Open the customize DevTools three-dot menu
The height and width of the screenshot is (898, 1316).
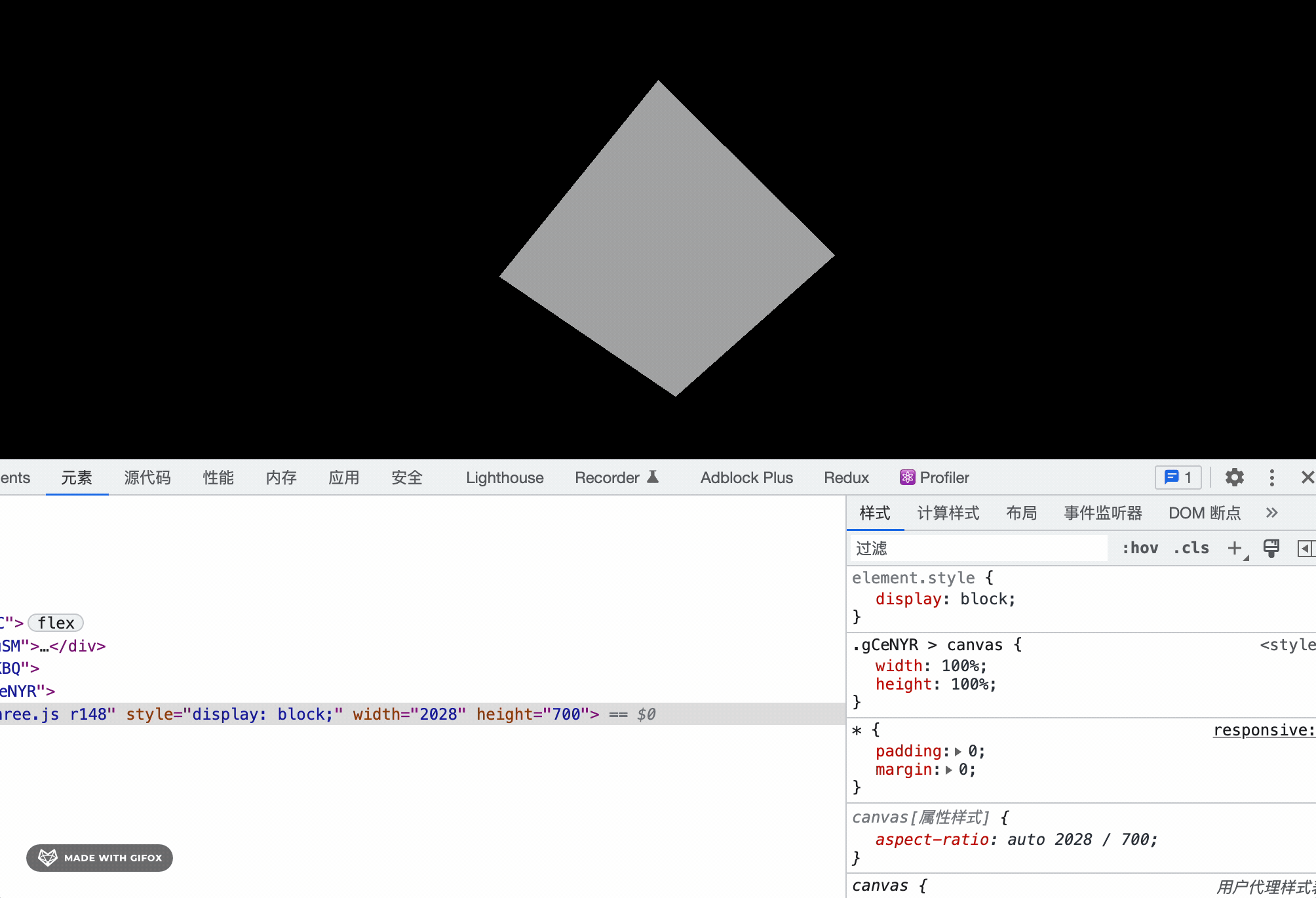tap(1272, 478)
